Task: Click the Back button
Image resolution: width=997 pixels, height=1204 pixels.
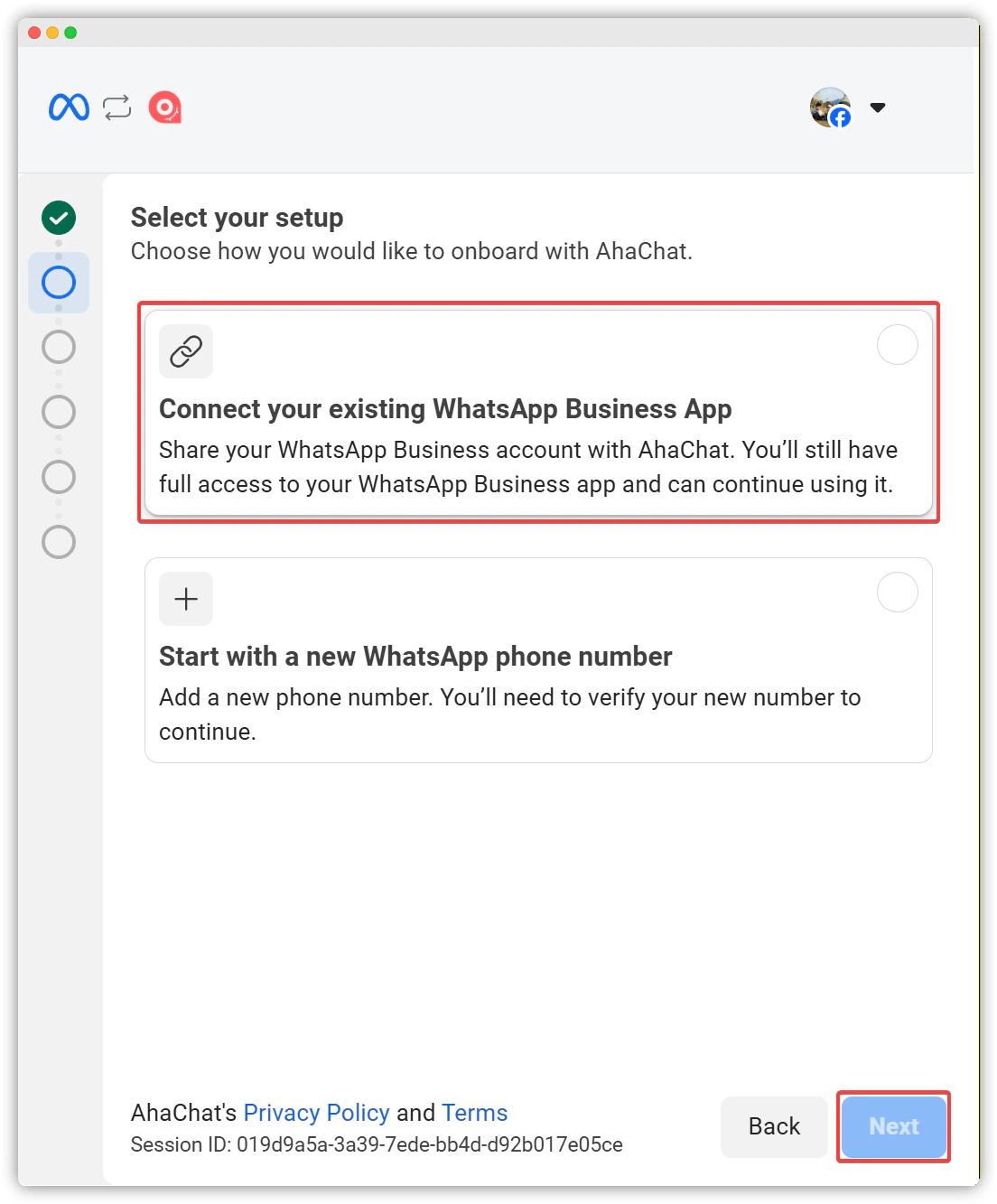Action: (x=774, y=1126)
